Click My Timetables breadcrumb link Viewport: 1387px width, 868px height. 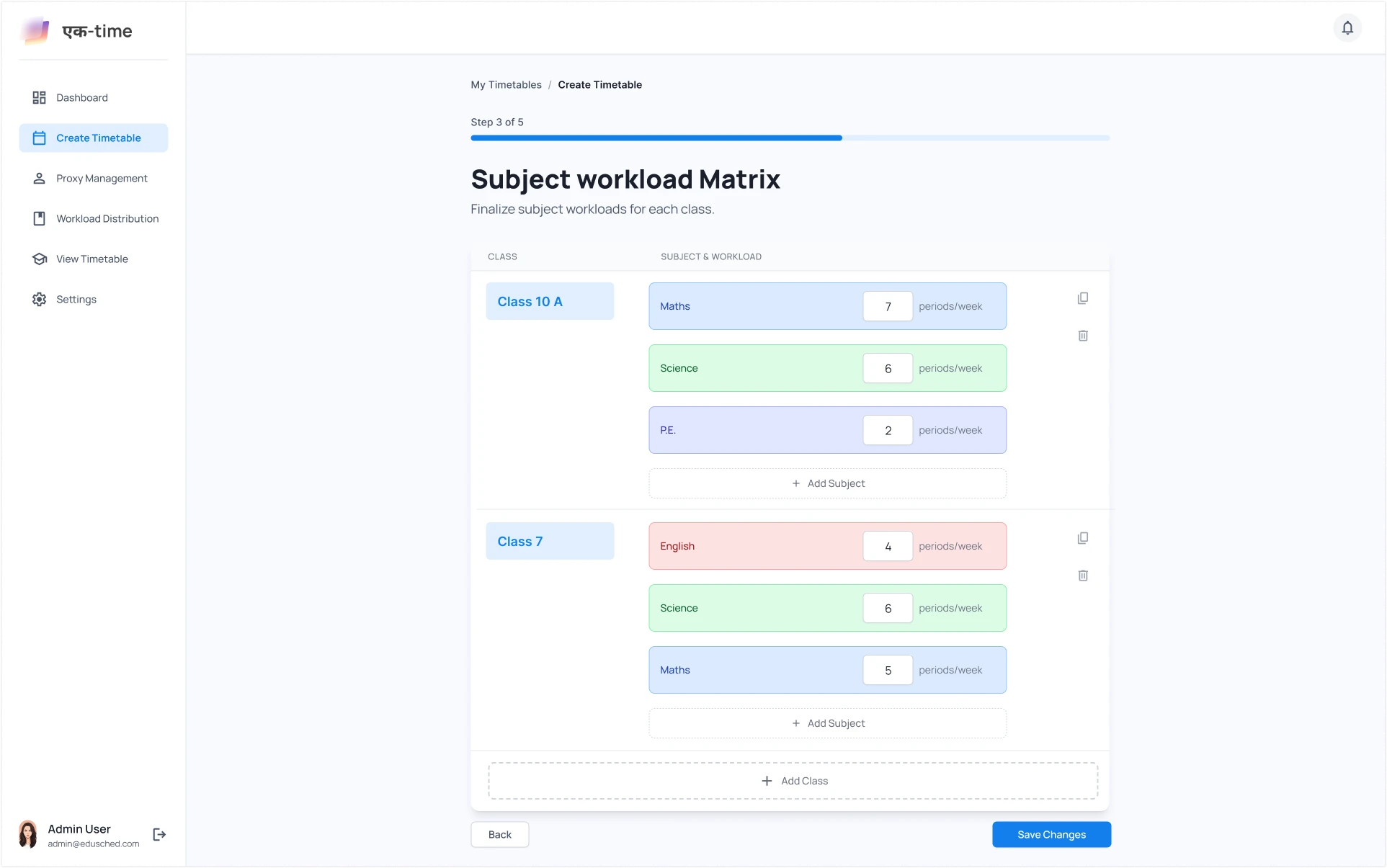click(x=506, y=84)
